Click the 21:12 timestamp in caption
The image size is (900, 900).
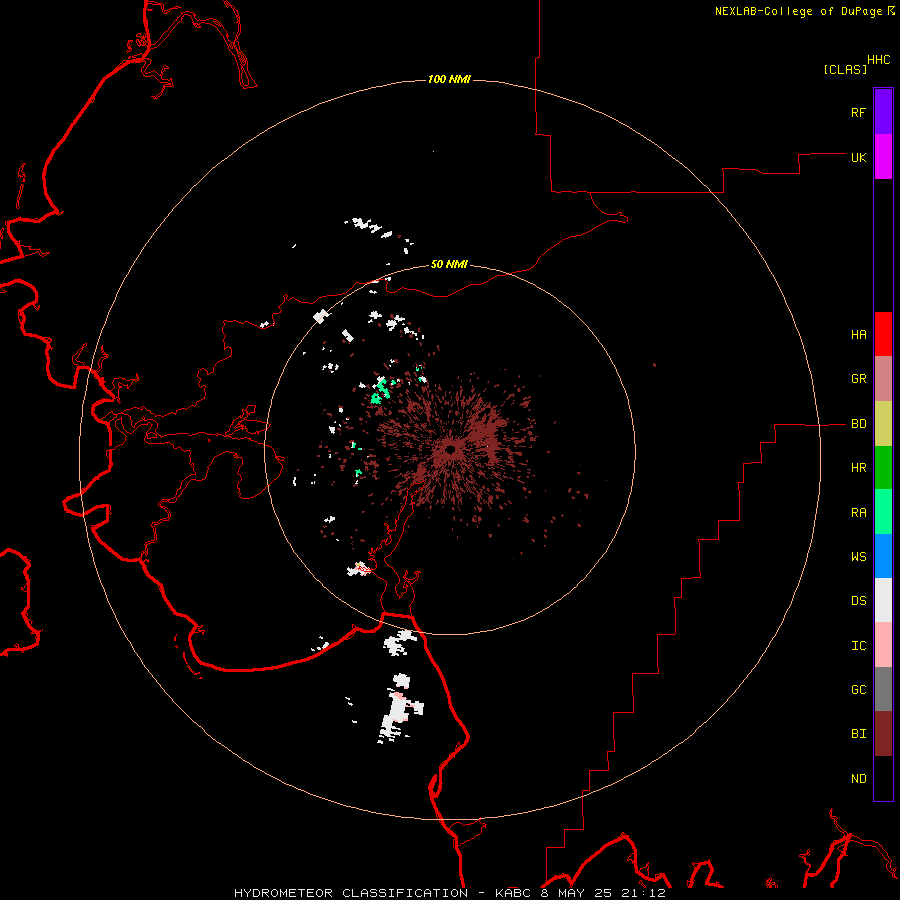(x=646, y=893)
